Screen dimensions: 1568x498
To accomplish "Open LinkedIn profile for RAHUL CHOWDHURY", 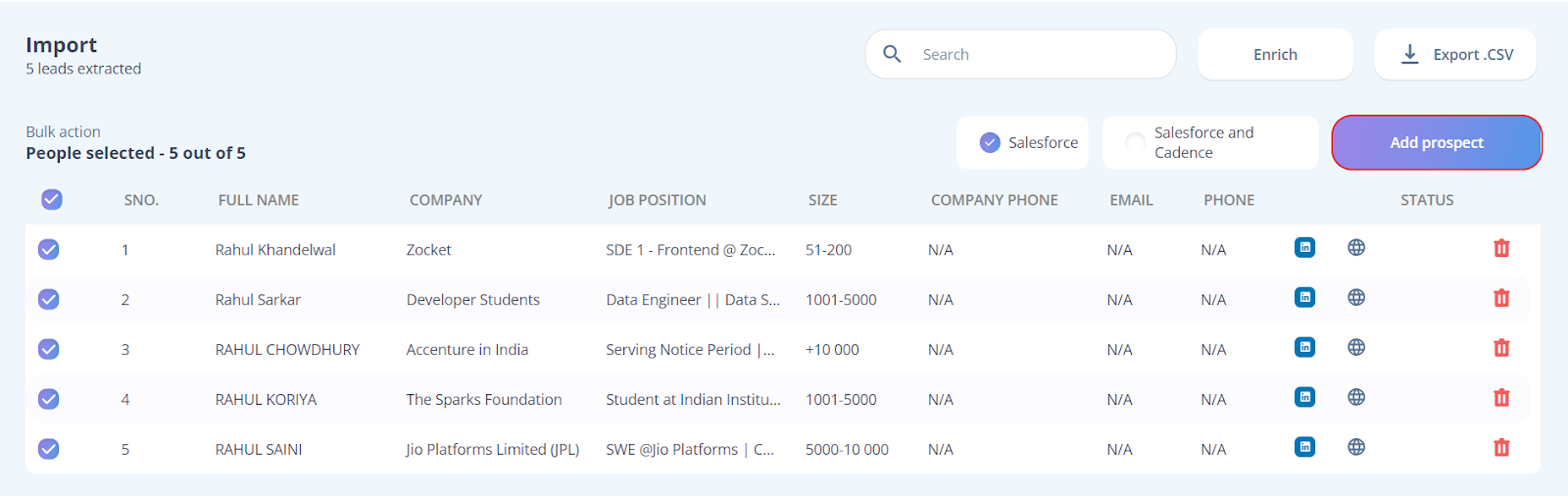I will pyautogui.click(x=1304, y=347).
